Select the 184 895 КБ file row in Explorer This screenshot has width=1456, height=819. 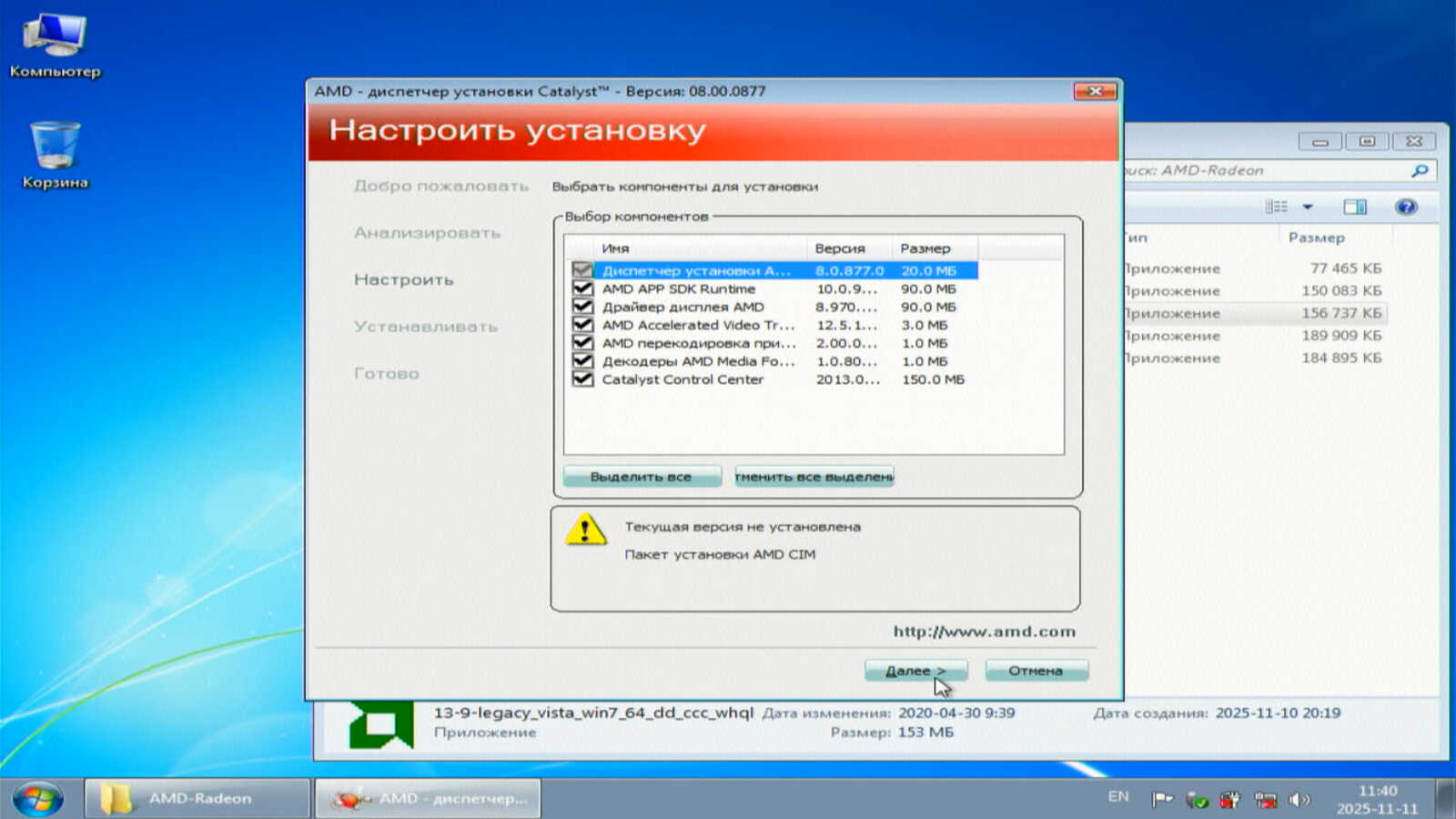tap(1255, 358)
